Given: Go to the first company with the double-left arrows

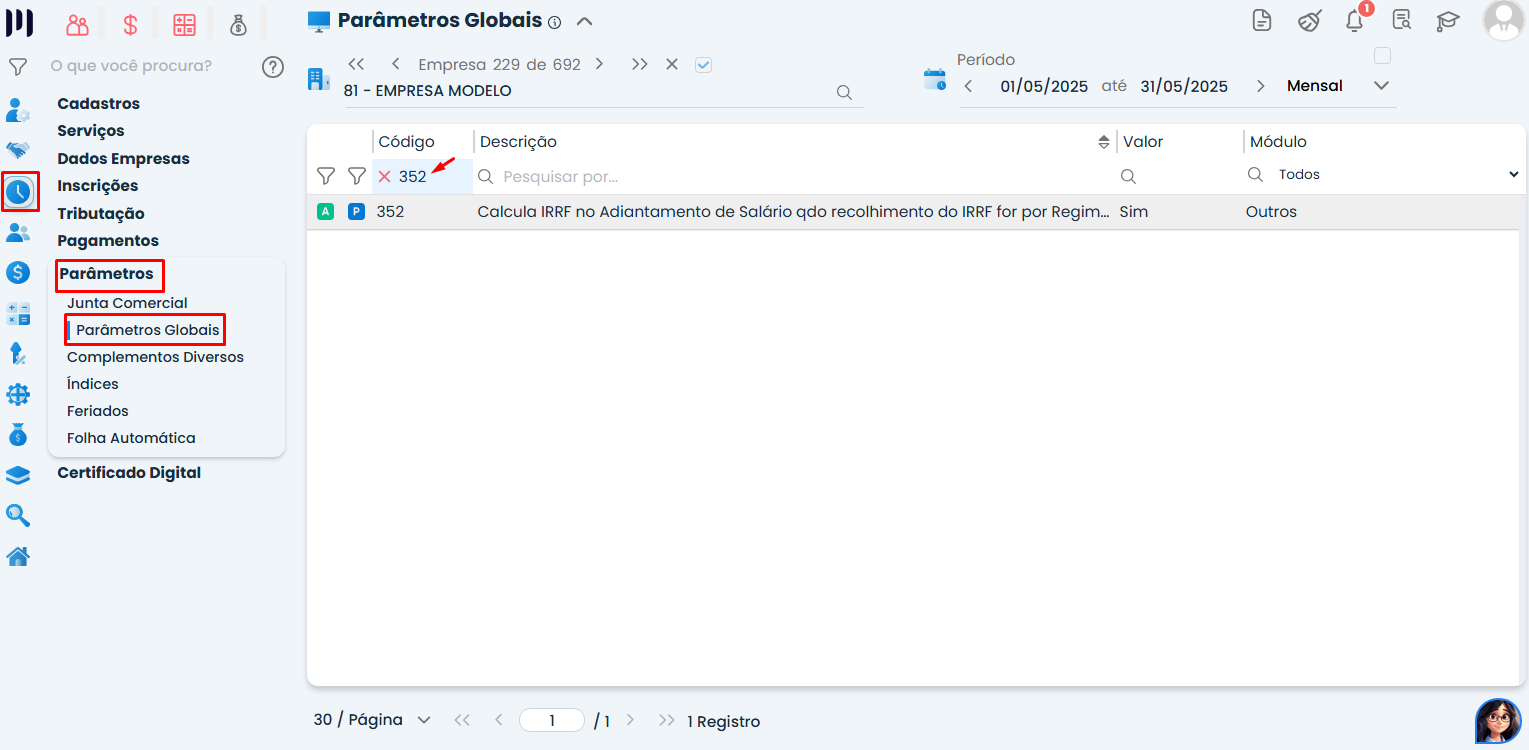Looking at the screenshot, I should pyautogui.click(x=356, y=64).
